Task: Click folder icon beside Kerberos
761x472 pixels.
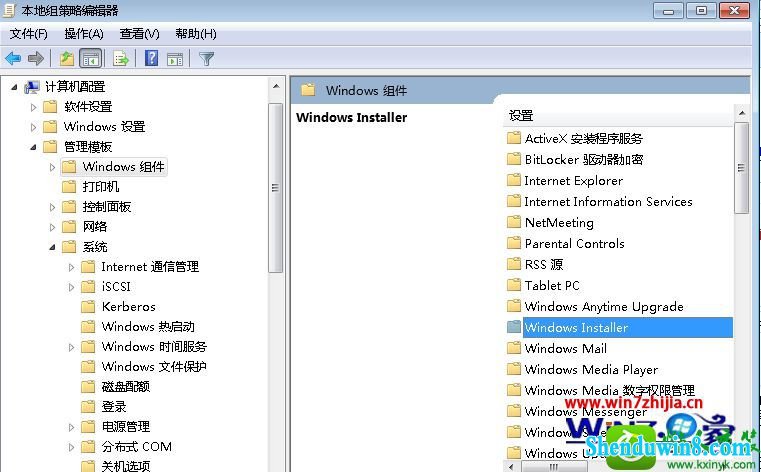Action: pos(88,307)
